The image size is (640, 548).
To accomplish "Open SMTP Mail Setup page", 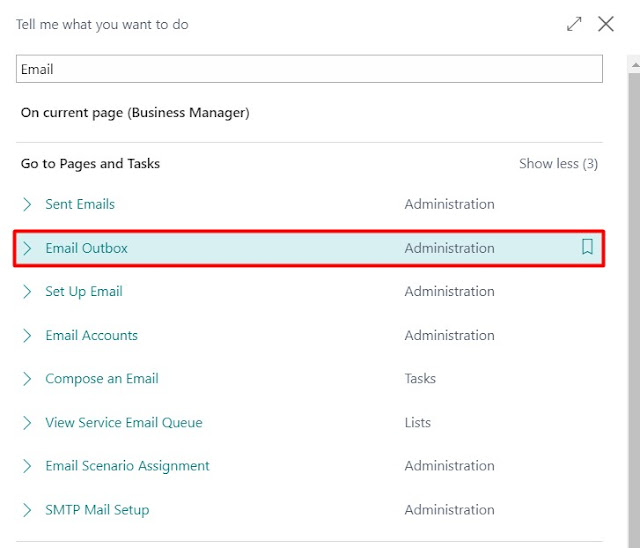I will click(x=97, y=509).
